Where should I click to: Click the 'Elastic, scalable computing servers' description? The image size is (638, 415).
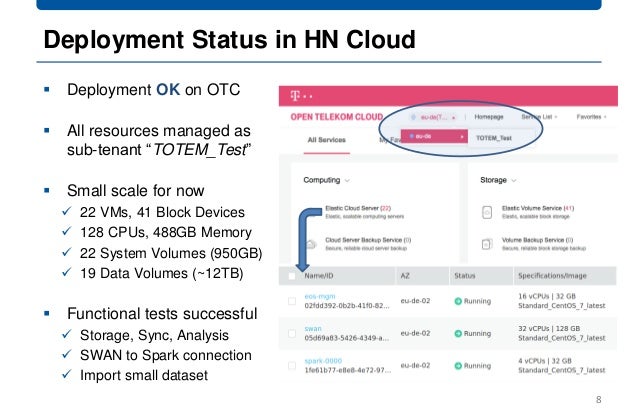click(365, 216)
